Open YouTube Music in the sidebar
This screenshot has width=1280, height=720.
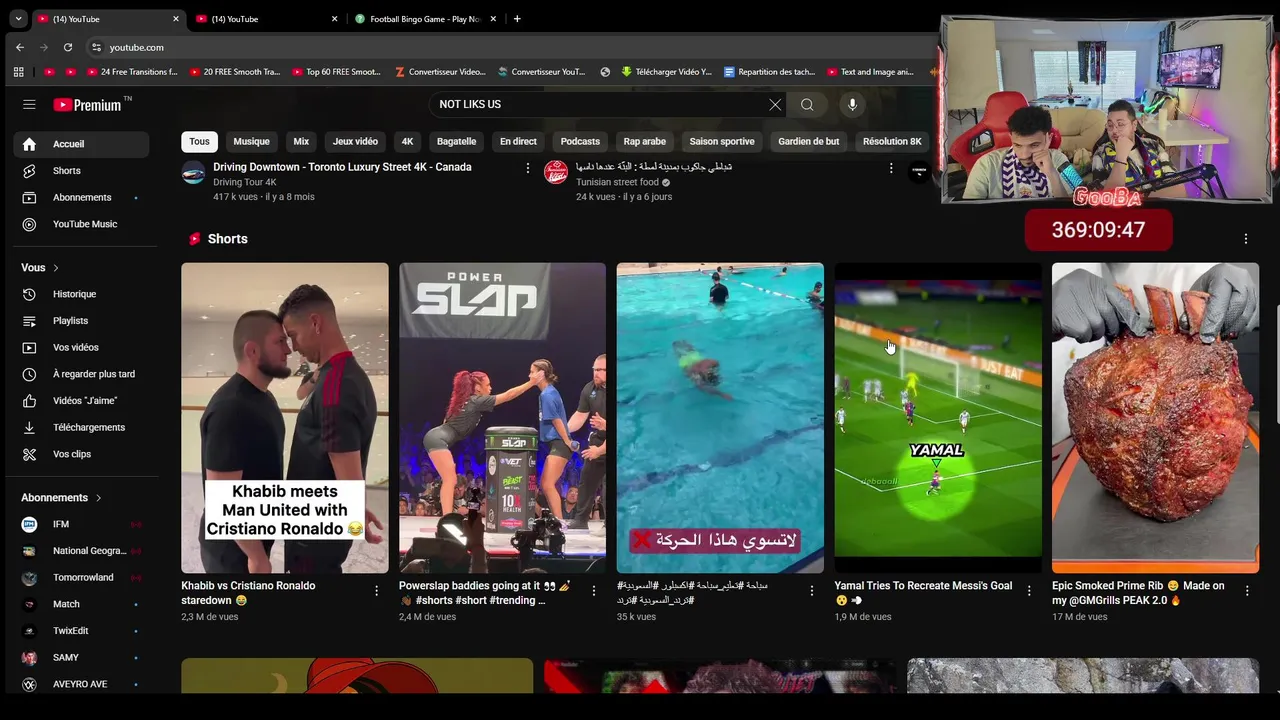coord(82,224)
